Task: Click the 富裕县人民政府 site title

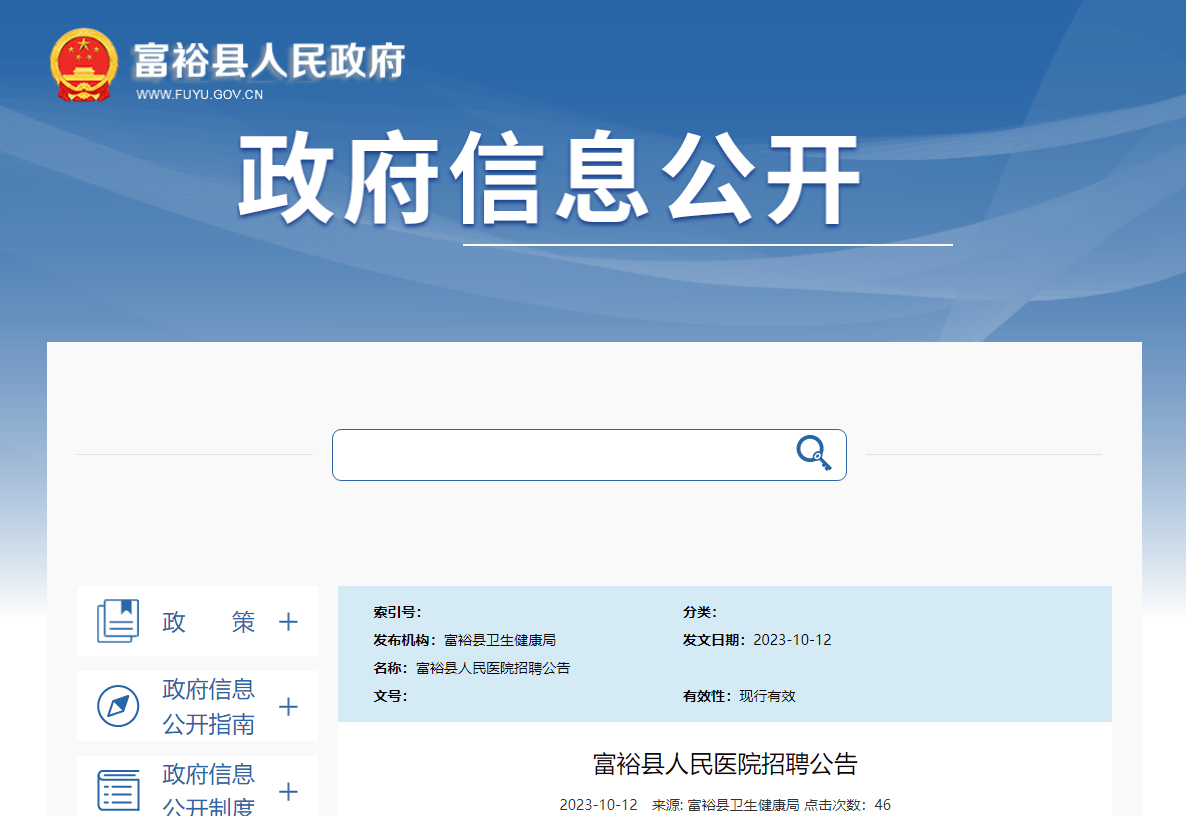Action: click(268, 61)
